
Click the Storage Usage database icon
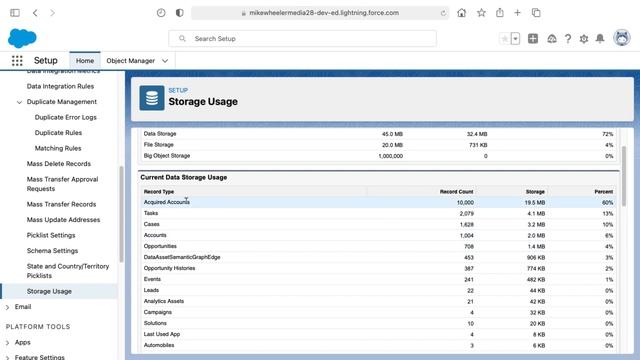(x=152, y=98)
